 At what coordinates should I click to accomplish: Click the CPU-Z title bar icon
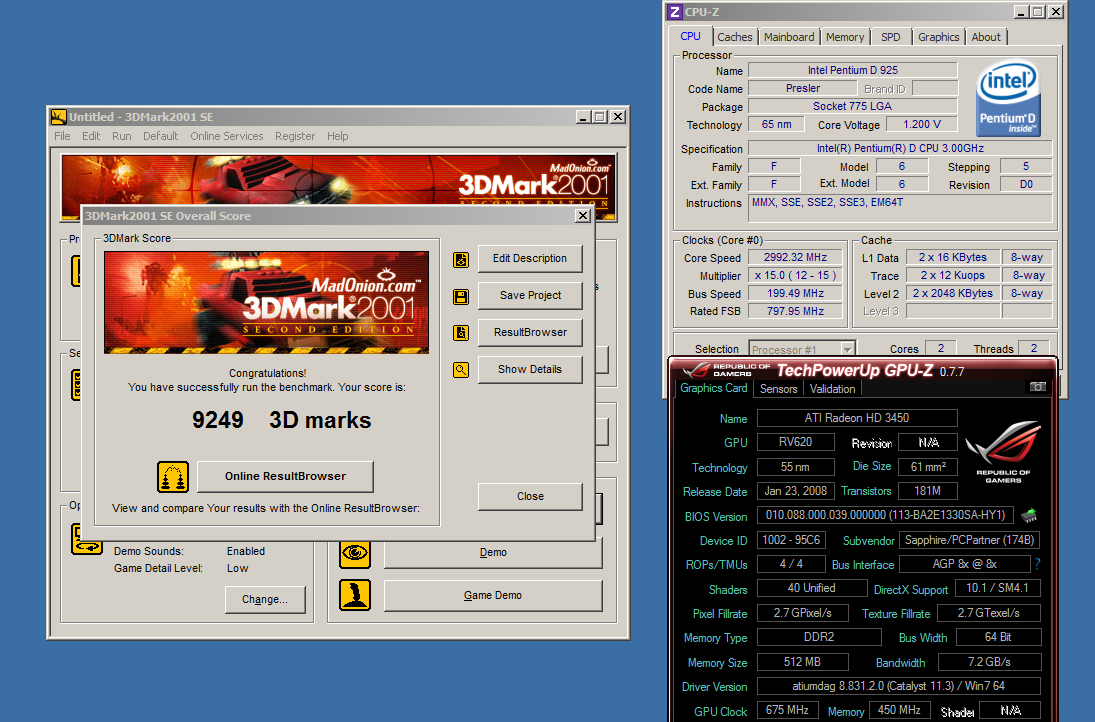(675, 12)
